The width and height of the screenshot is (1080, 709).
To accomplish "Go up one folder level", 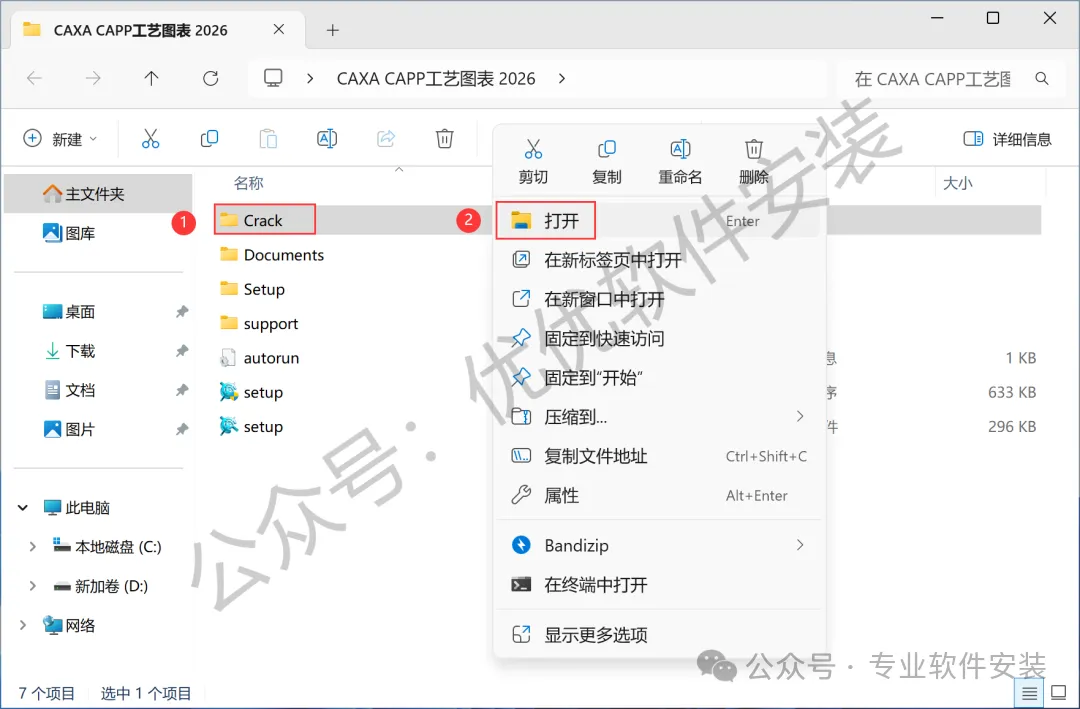I will 152,79.
